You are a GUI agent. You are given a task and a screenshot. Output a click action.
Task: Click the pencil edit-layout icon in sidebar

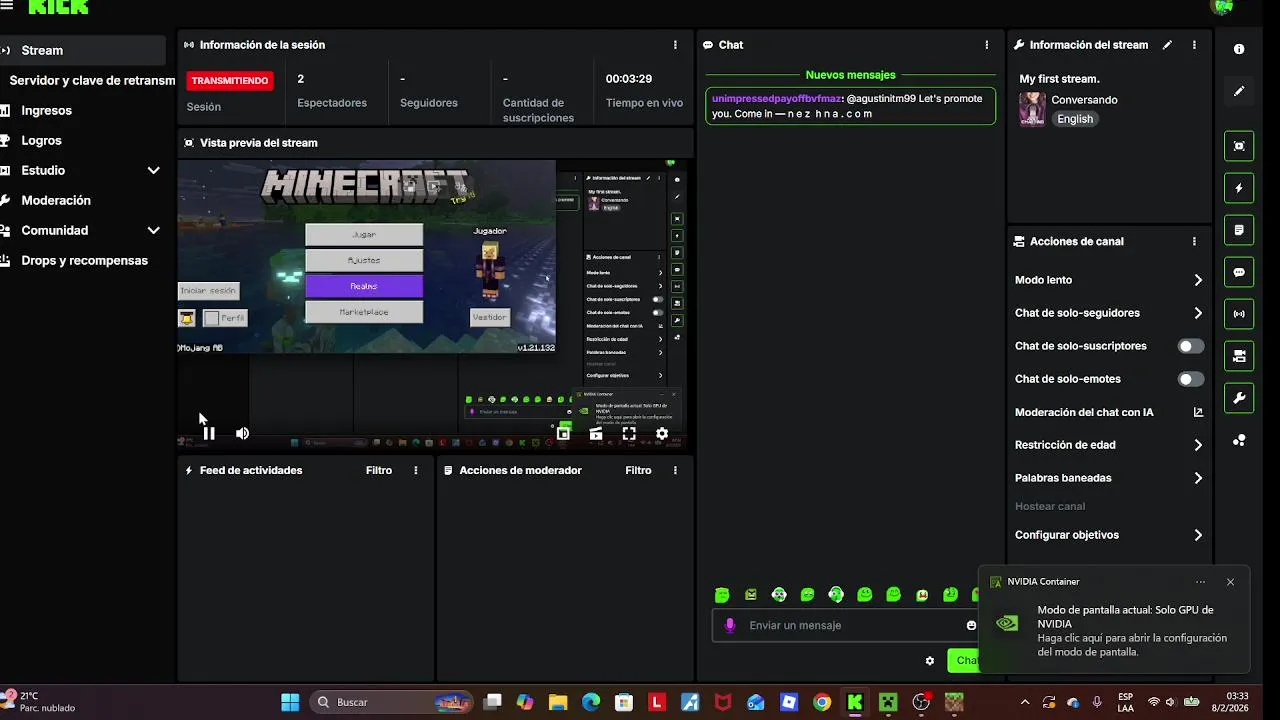pos(1239,91)
